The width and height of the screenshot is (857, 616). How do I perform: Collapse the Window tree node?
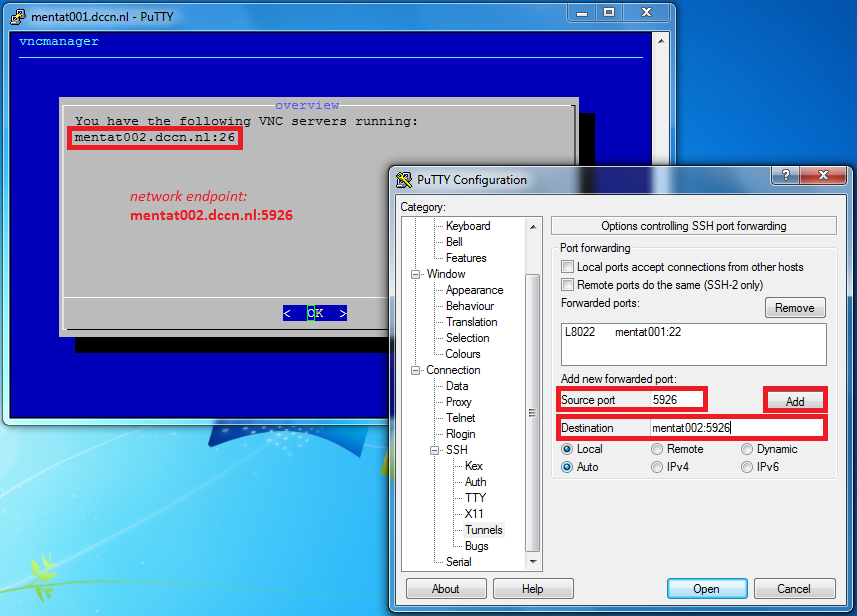415,274
